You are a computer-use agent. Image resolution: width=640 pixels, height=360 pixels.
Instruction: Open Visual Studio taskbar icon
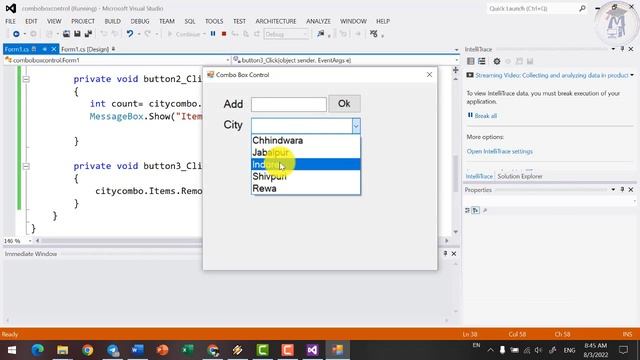point(312,350)
